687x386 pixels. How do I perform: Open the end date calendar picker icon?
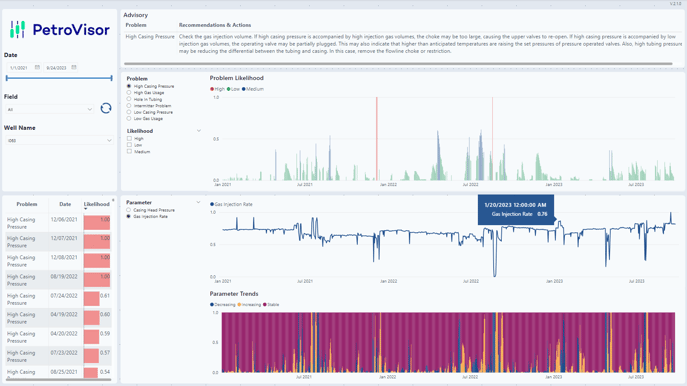[74, 67]
